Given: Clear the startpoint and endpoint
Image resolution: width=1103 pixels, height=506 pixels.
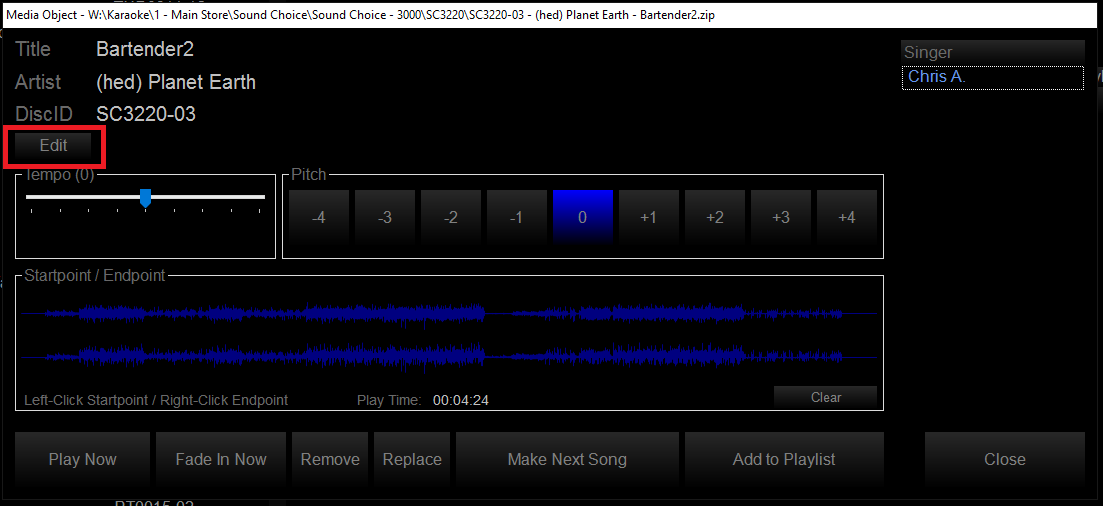Looking at the screenshot, I should coord(825,397).
